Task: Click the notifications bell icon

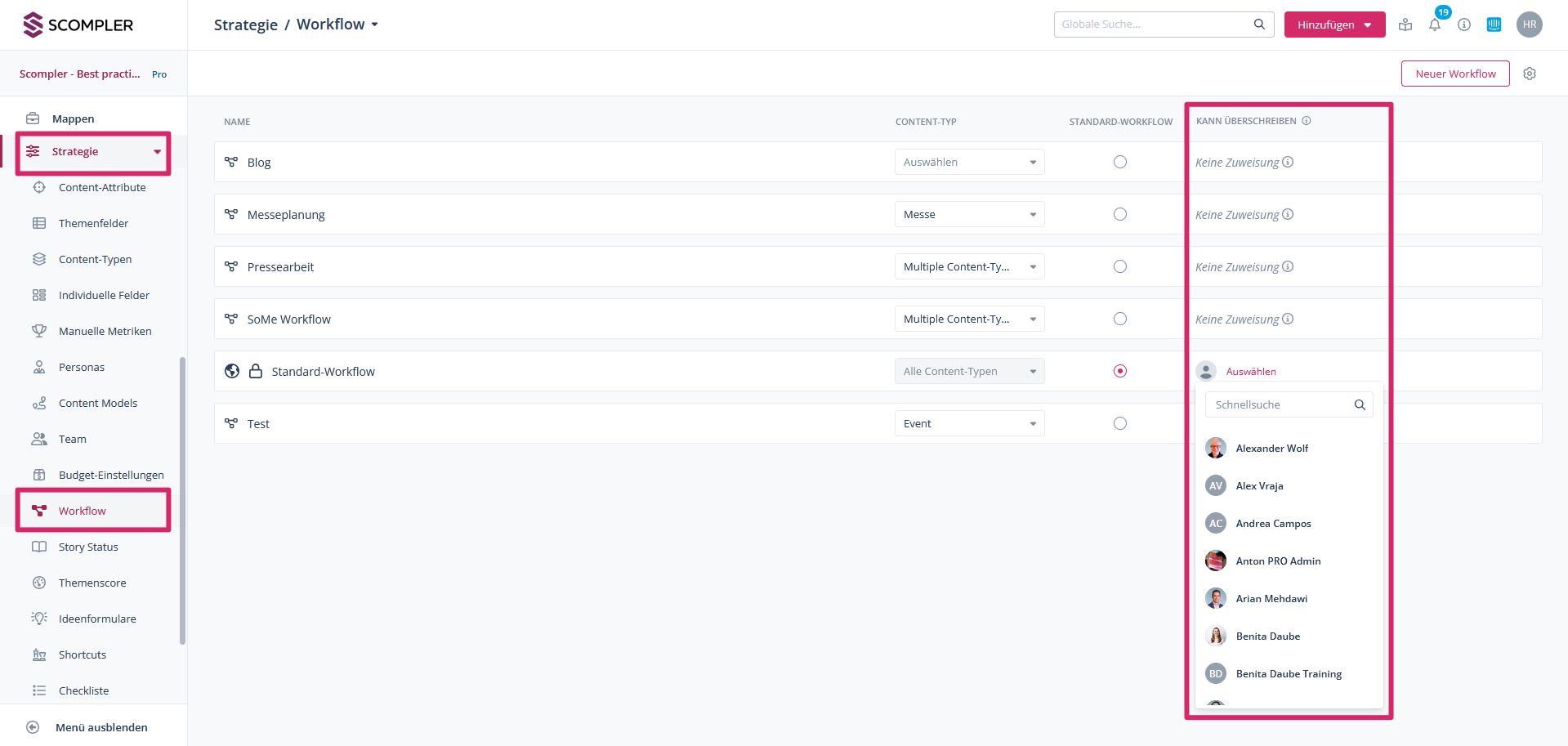Action: click(x=1435, y=25)
